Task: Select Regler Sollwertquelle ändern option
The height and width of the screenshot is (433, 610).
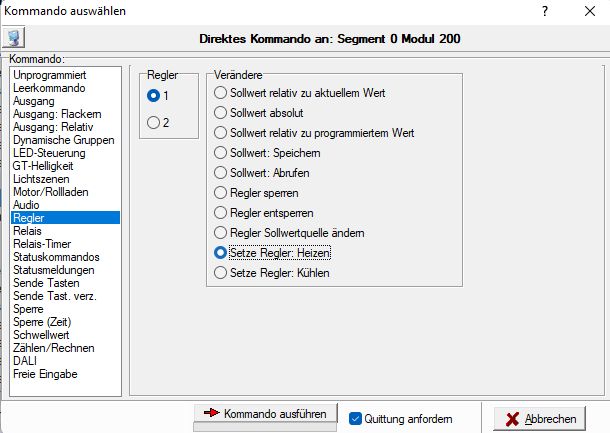Action: (221, 233)
